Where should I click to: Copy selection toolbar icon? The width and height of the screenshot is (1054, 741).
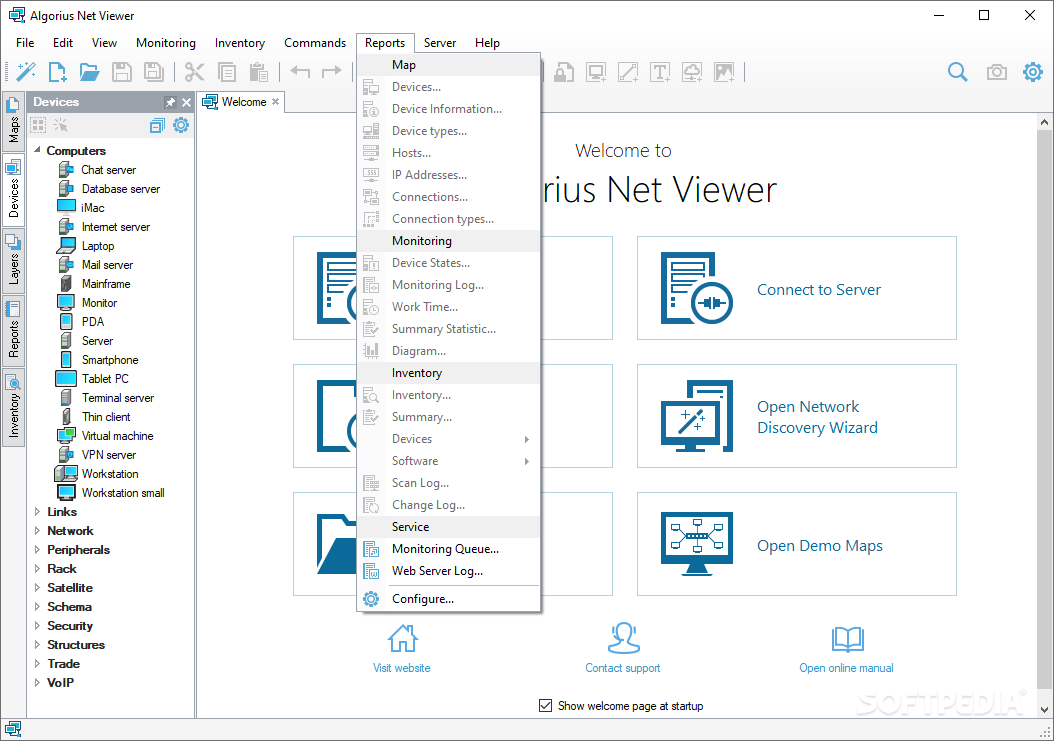click(227, 72)
